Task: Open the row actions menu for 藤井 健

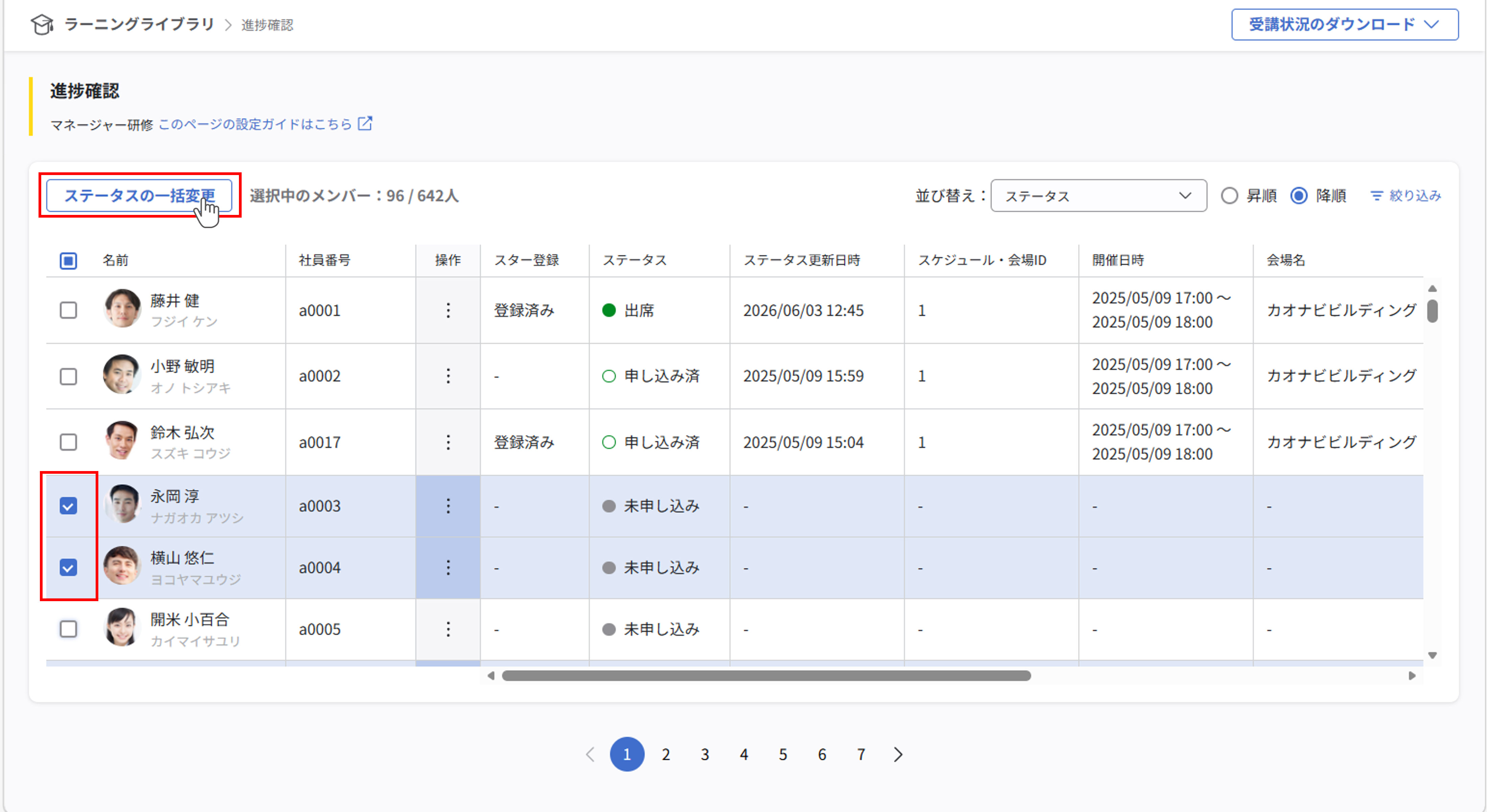Action: (x=448, y=311)
